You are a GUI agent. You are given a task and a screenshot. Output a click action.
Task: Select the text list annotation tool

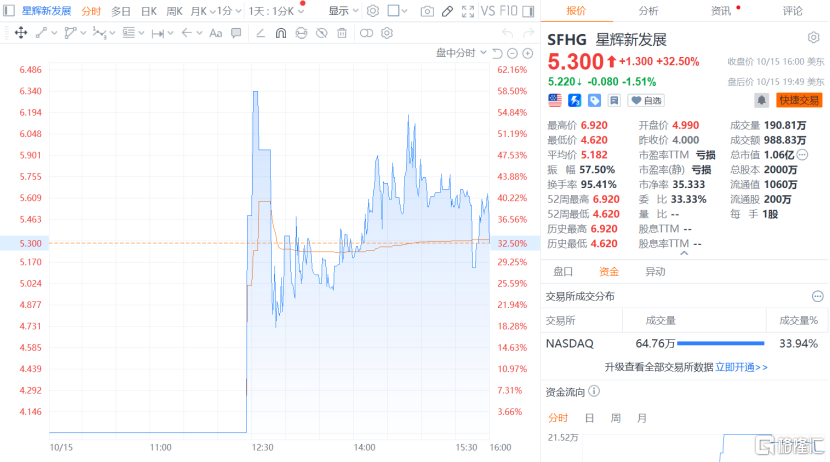[128, 33]
